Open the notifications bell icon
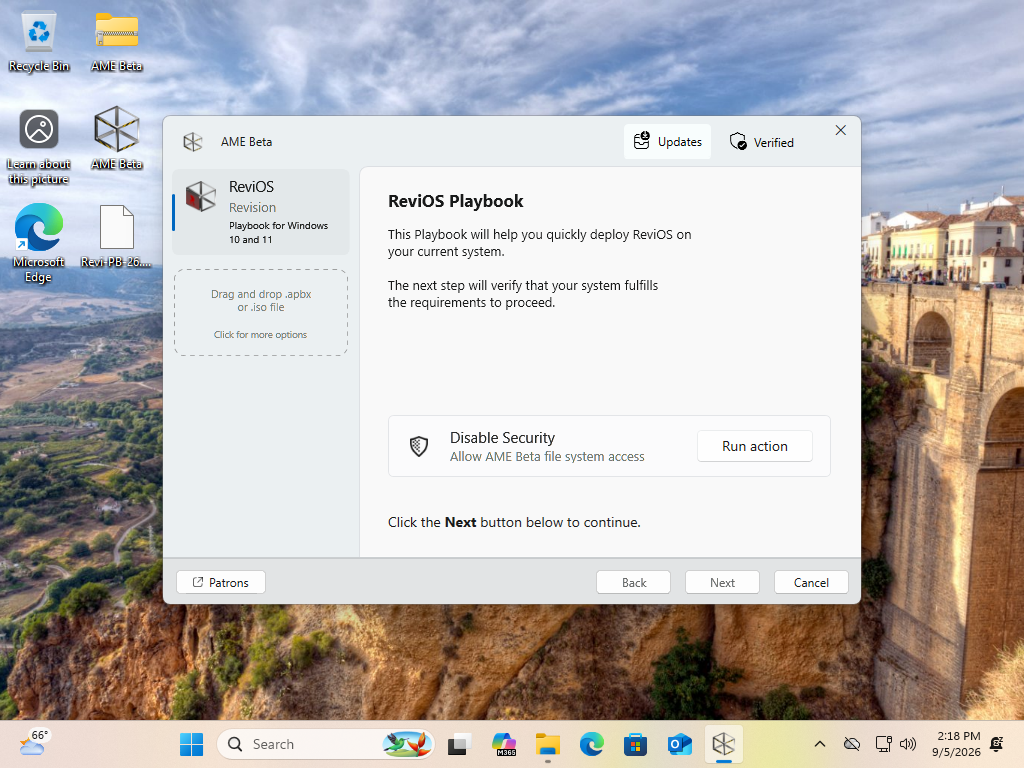Screen dimensions: 1024x768 pyautogui.click(x=997, y=744)
